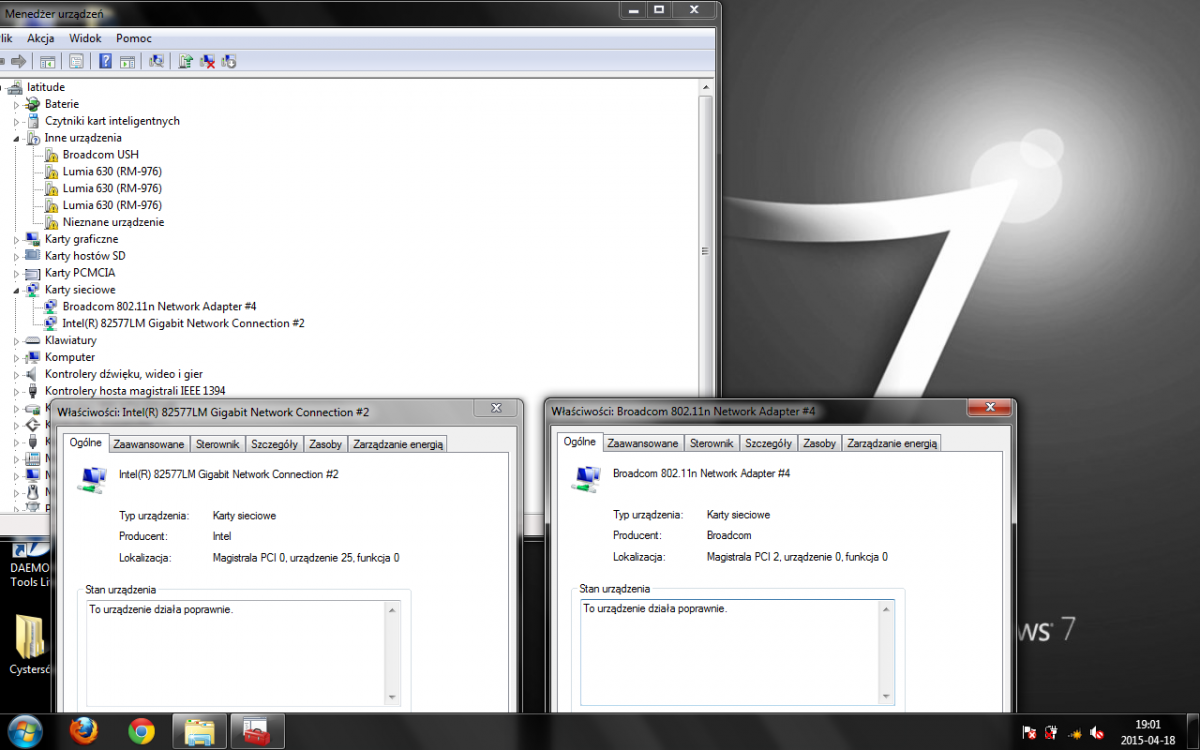The image size is (1200, 750).
Task: Open Sterownik tab in Broadcom properties
Action: (x=712, y=444)
